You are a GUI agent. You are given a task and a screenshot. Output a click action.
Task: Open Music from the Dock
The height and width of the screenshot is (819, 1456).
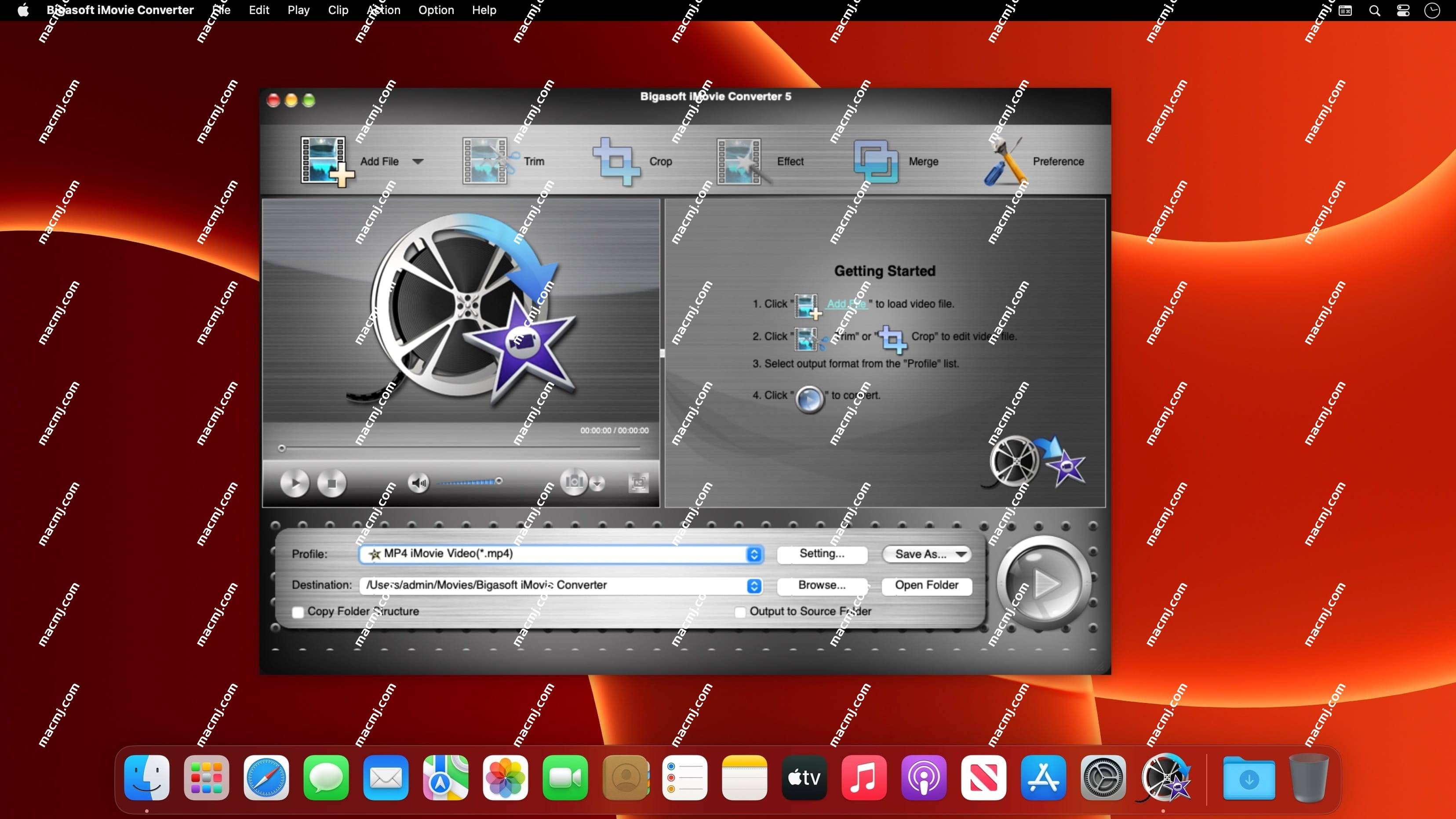[x=864, y=778]
